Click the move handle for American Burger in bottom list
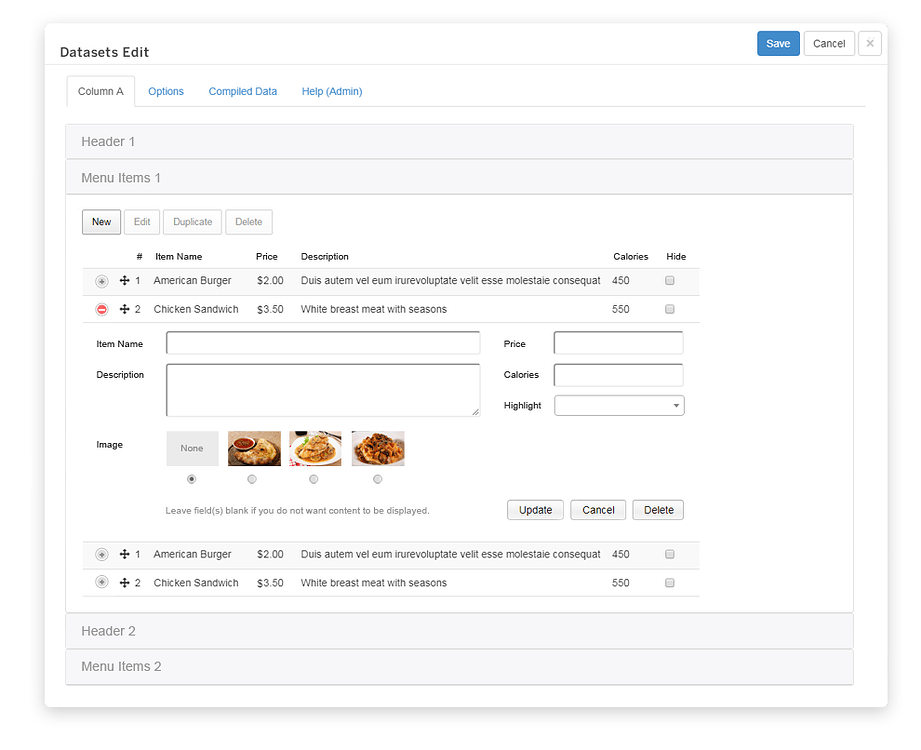The image size is (921, 750). tap(122, 554)
